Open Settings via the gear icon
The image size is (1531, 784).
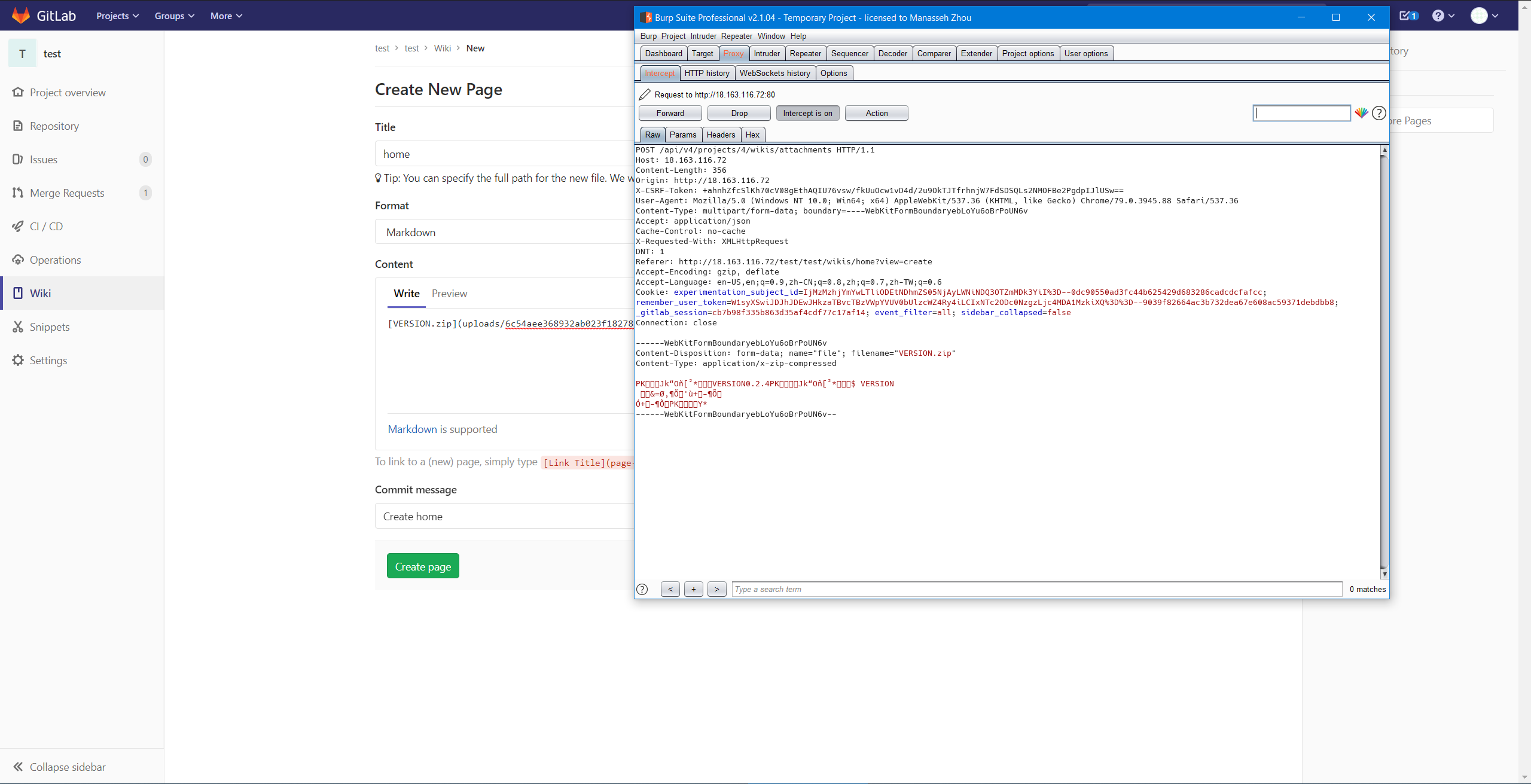tap(18, 360)
